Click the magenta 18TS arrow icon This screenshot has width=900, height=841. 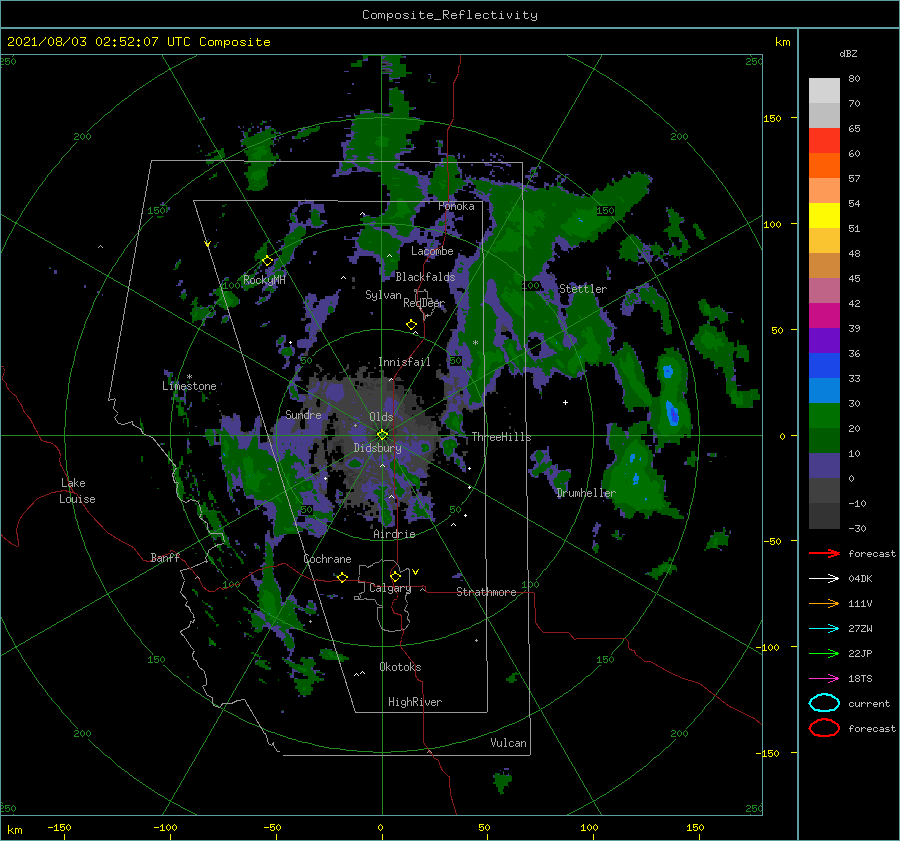(824, 679)
